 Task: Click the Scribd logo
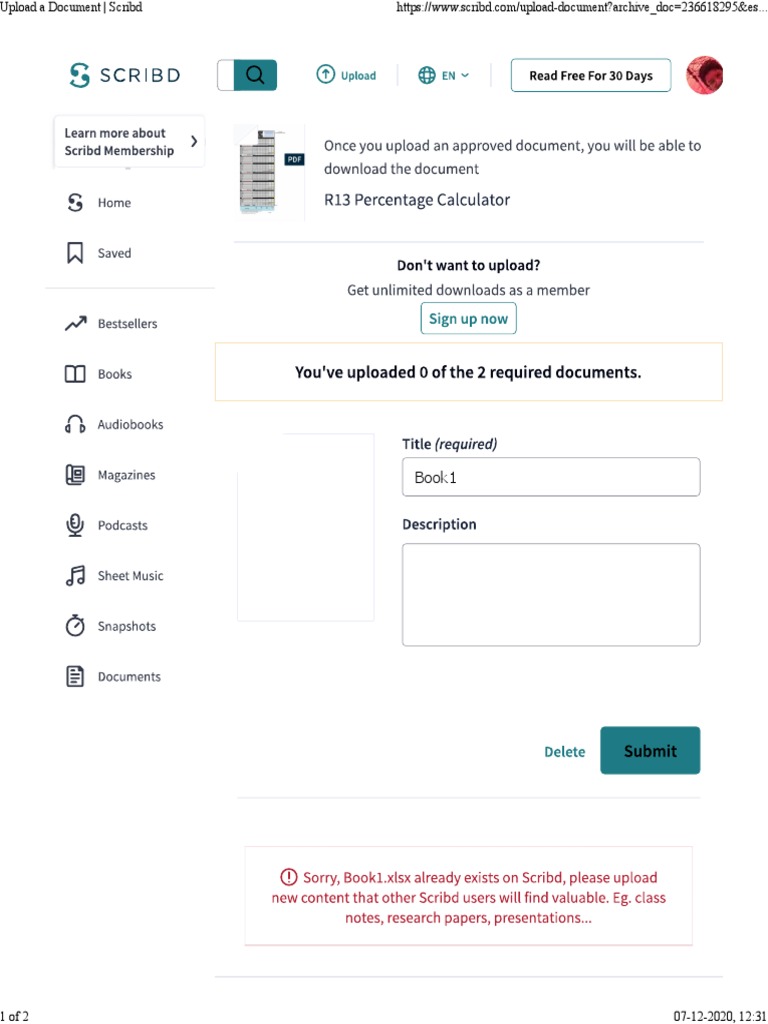(x=124, y=75)
